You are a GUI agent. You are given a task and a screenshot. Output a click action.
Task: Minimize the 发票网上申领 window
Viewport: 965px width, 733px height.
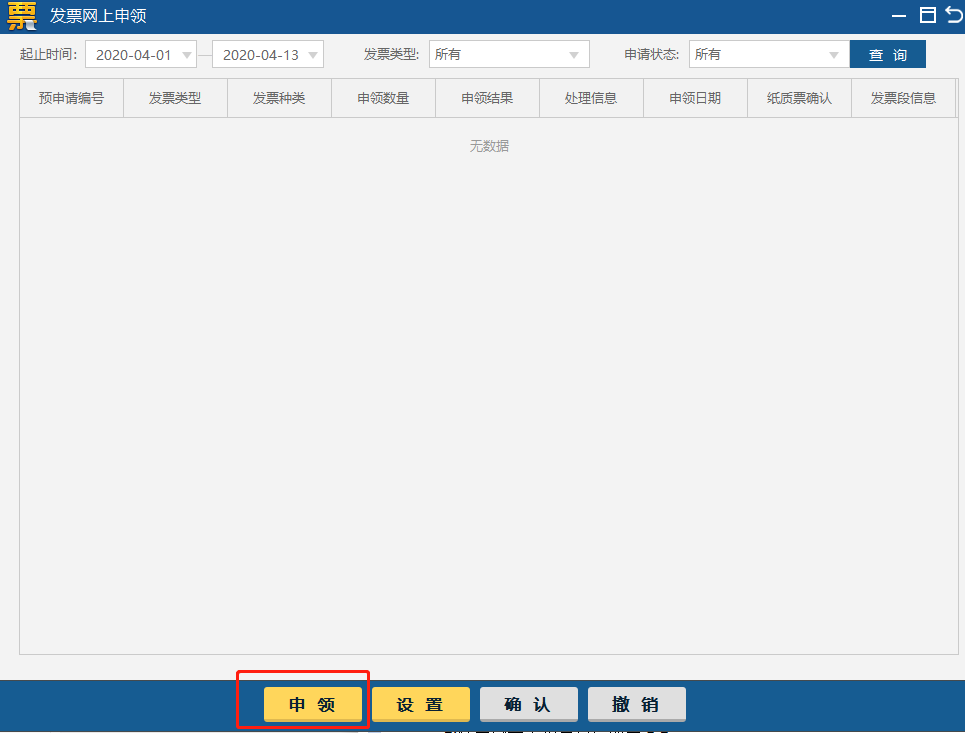(899, 16)
